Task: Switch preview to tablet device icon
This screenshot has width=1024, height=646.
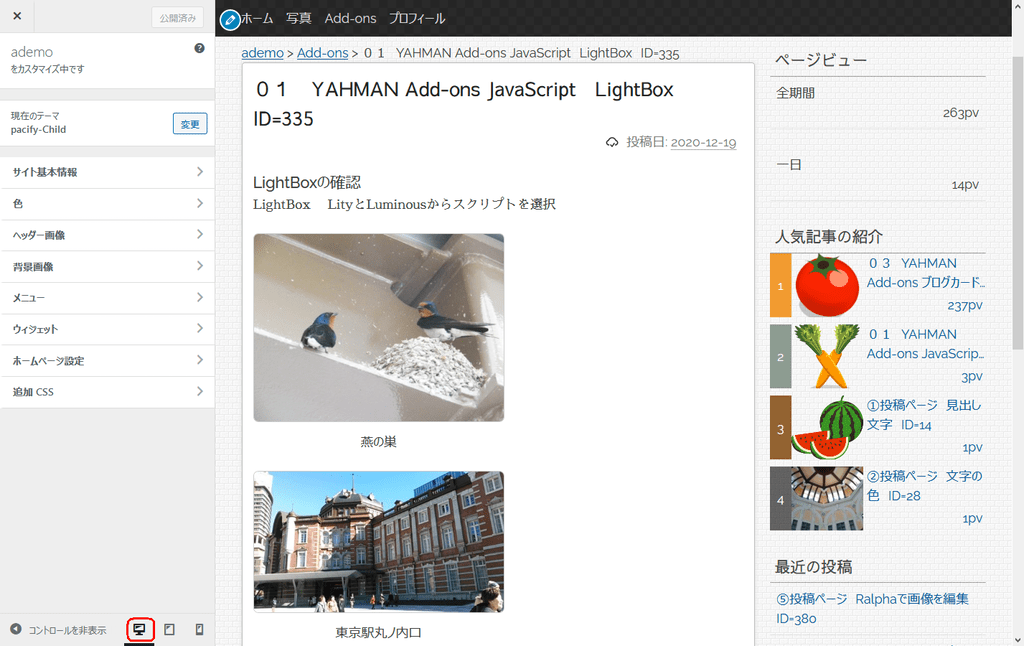Action: tap(169, 630)
